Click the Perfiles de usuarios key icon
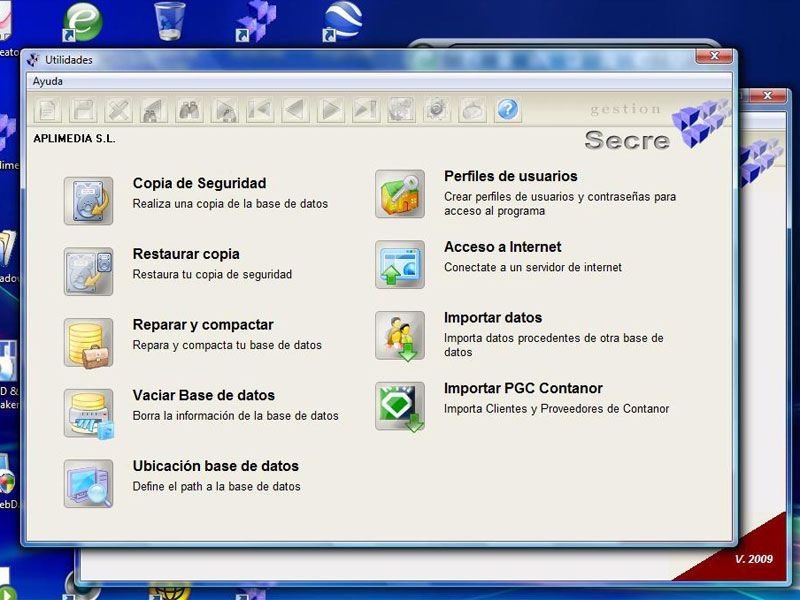This screenshot has height=600, width=800. click(400, 194)
